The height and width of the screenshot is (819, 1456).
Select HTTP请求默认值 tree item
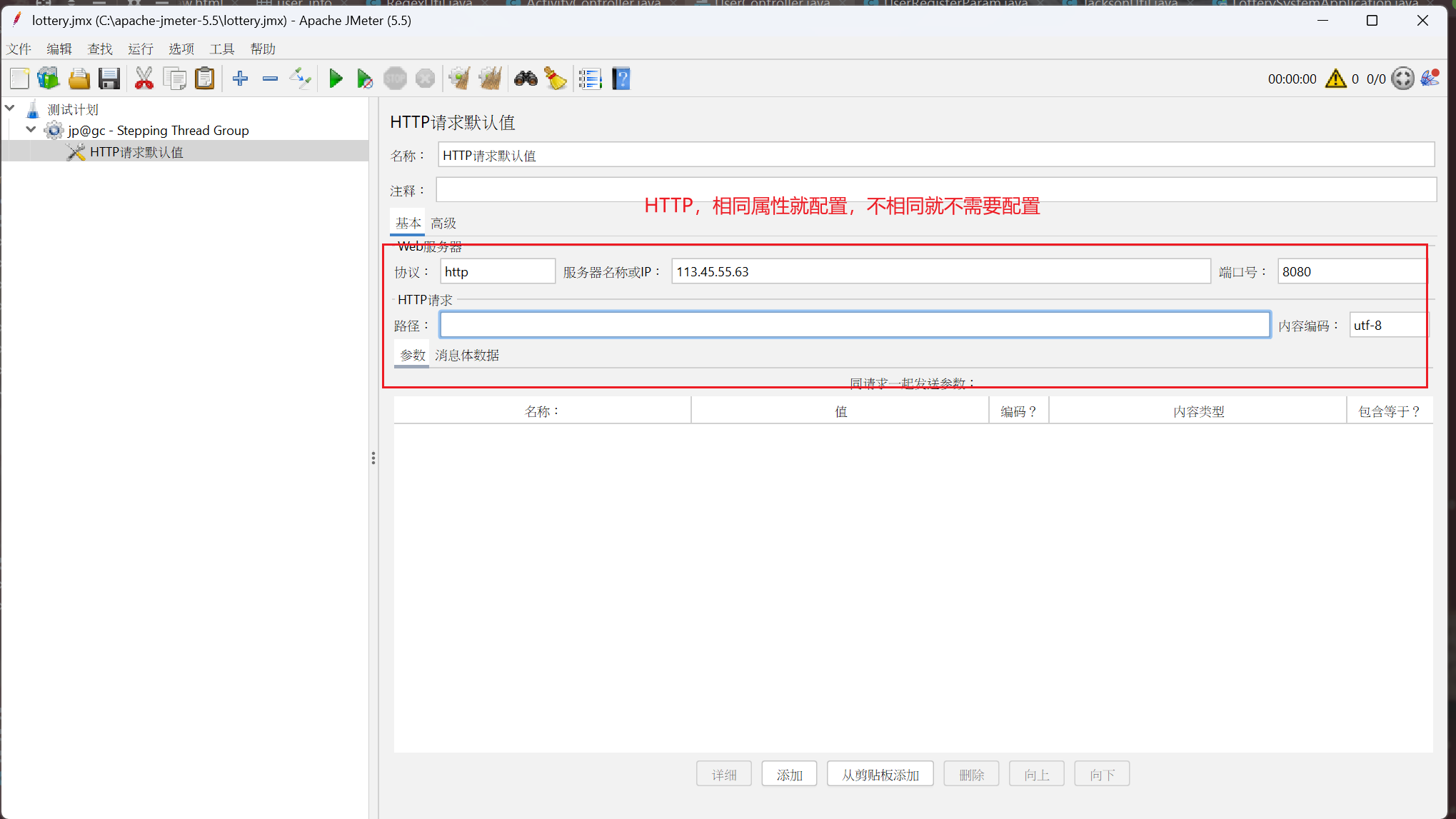(x=136, y=152)
